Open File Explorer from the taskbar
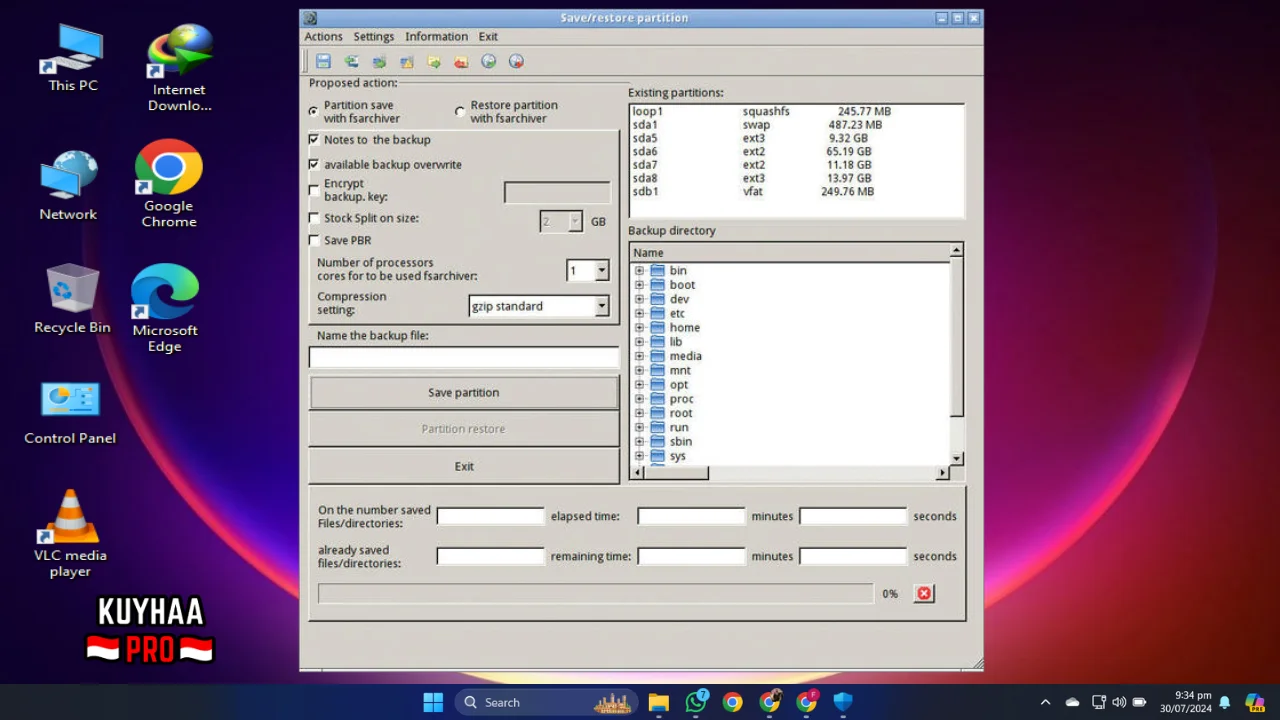The image size is (1280, 720). click(x=658, y=702)
